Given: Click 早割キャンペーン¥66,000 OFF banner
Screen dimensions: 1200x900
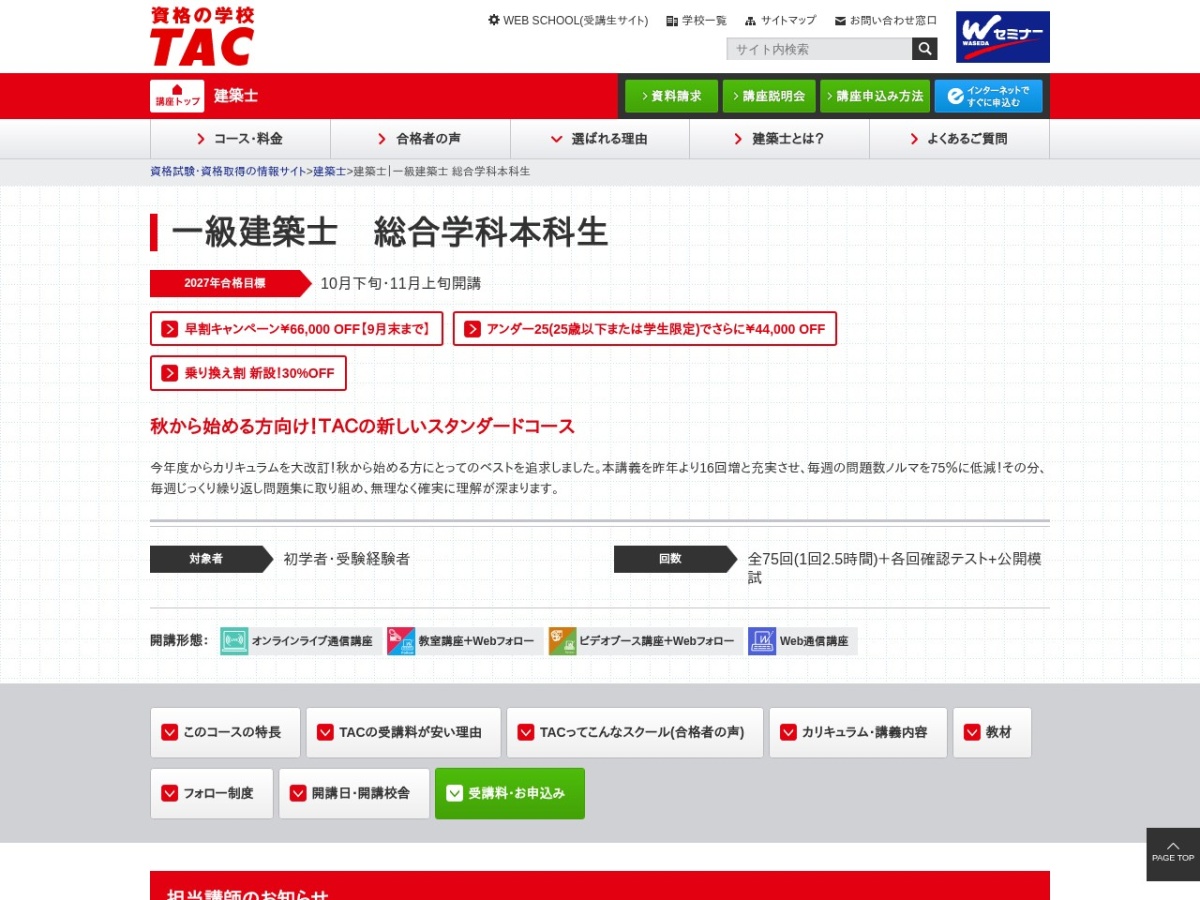Looking at the screenshot, I should pos(296,329).
